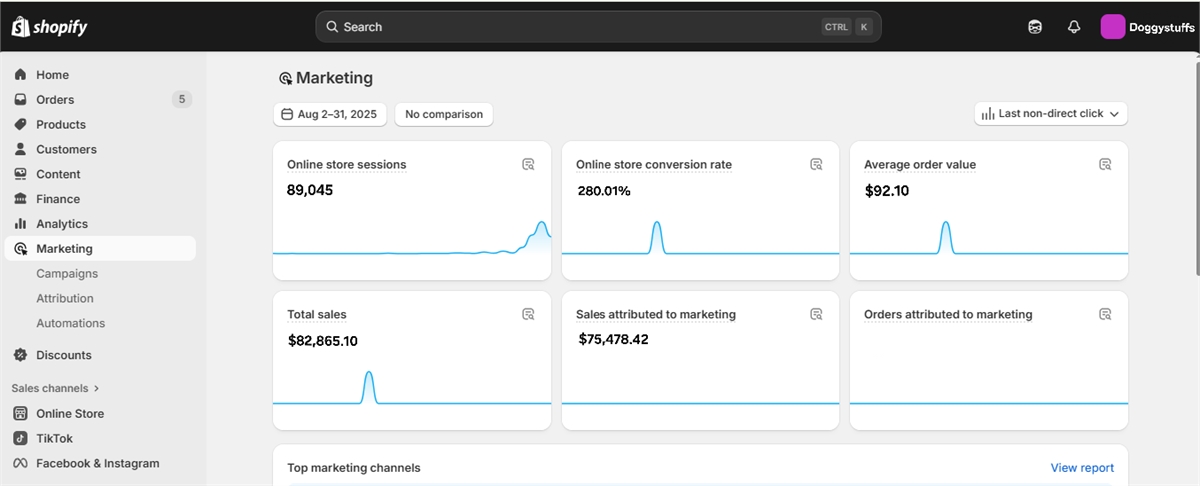The height and width of the screenshot is (486, 1200).
Task: Expand the Sales channels section
Action: click(x=55, y=388)
